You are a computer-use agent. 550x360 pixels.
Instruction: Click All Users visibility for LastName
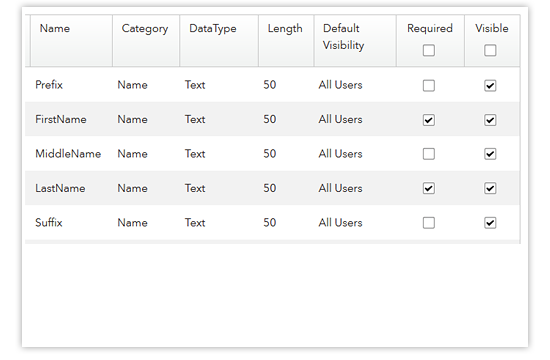tap(340, 188)
